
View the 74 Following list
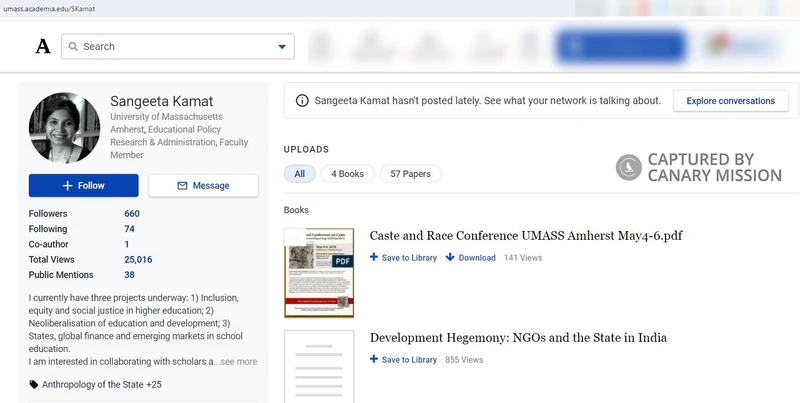coord(129,229)
